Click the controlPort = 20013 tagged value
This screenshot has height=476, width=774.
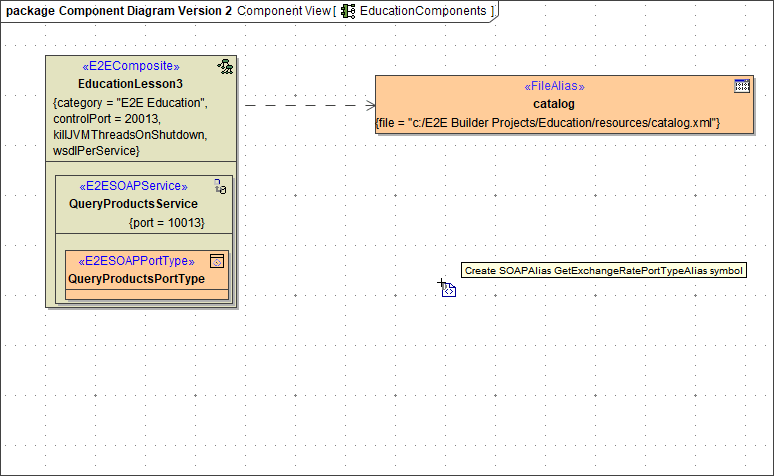pos(99,118)
